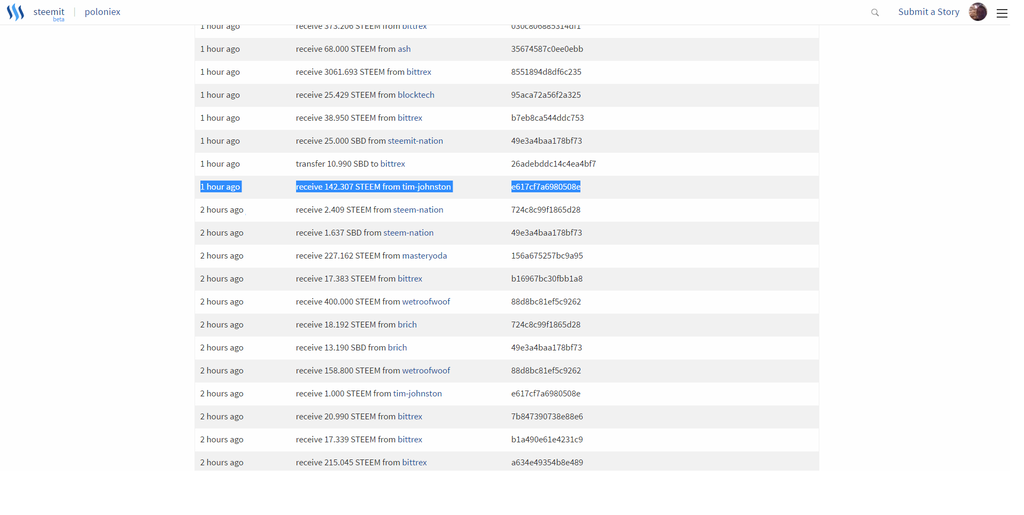Image resolution: width=1024 pixels, height=515 pixels.
Task: Select memo 35674587c0ee0ebb
Action: (x=547, y=49)
